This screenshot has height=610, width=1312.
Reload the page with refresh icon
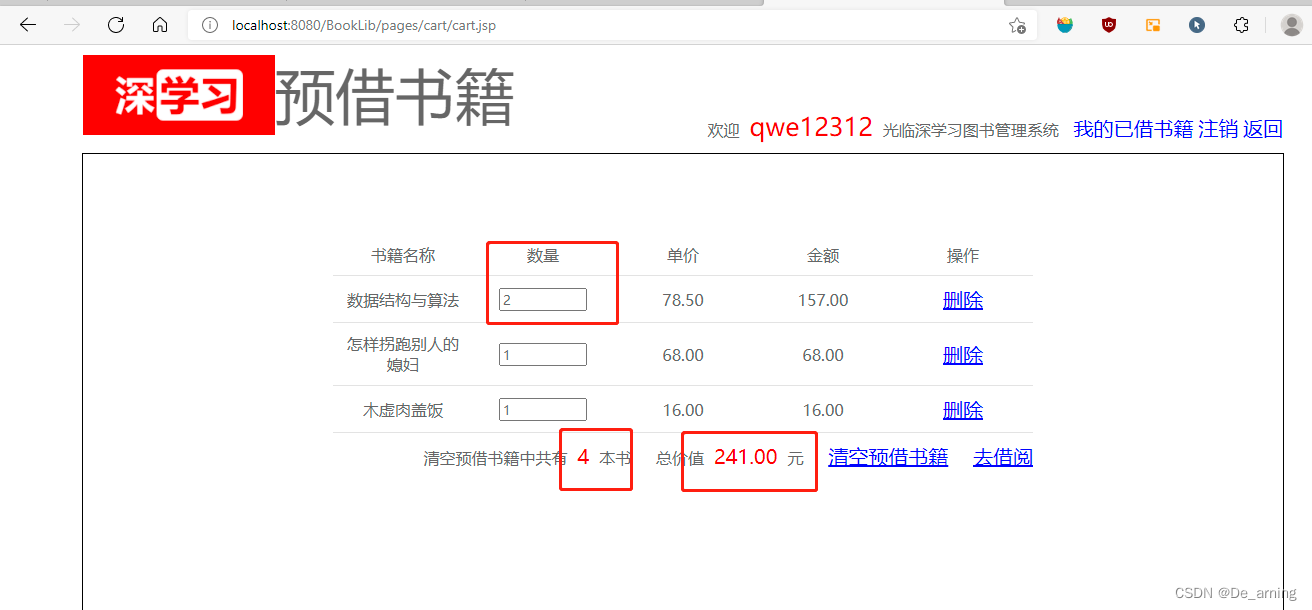pyautogui.click(x=116, y=25)
